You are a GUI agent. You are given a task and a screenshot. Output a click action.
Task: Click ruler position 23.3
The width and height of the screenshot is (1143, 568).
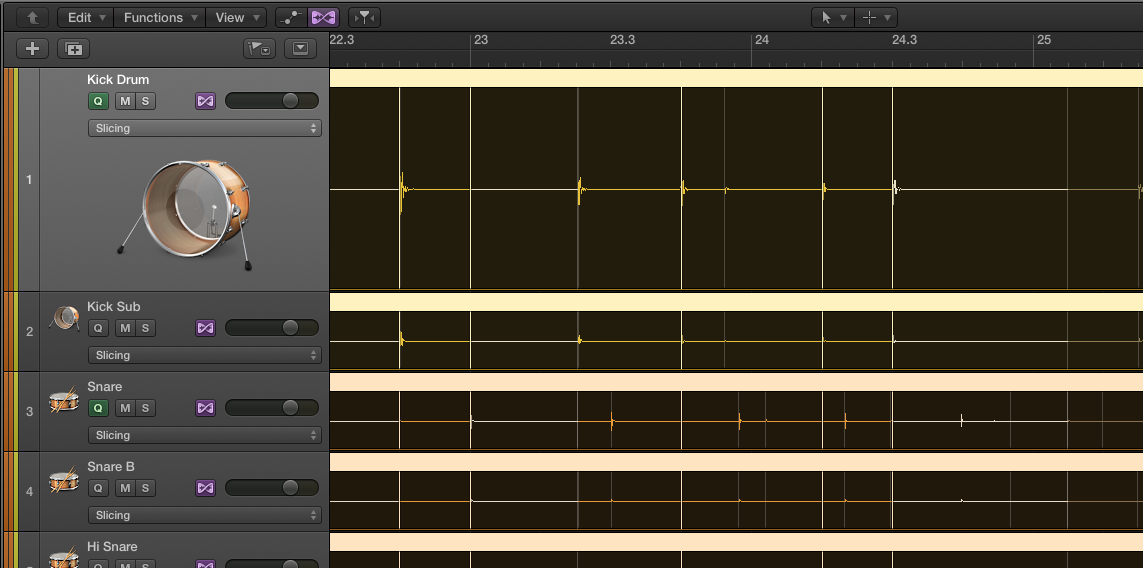(x=623, y=40)
